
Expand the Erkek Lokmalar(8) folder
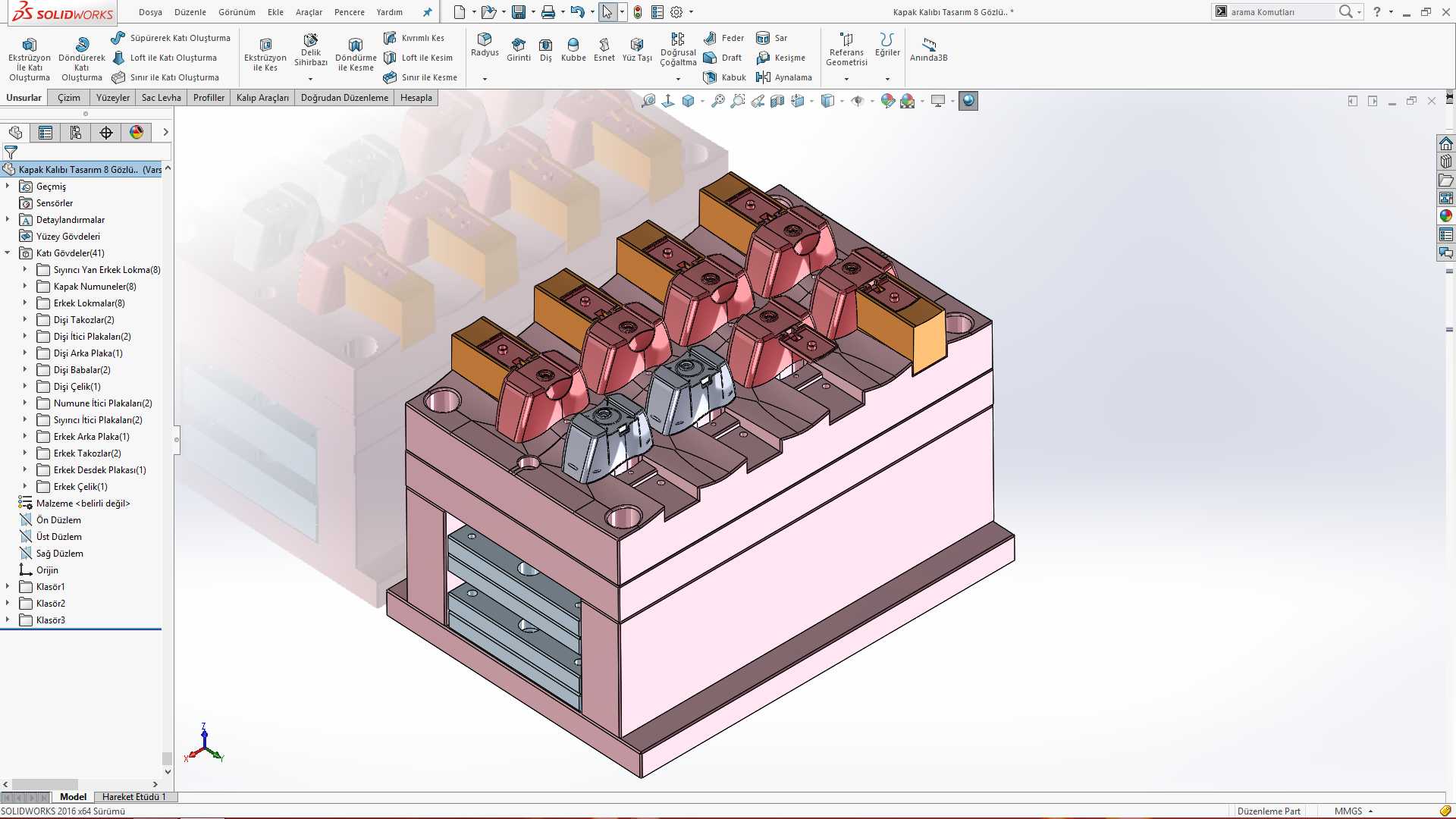[x=25, y=303]
